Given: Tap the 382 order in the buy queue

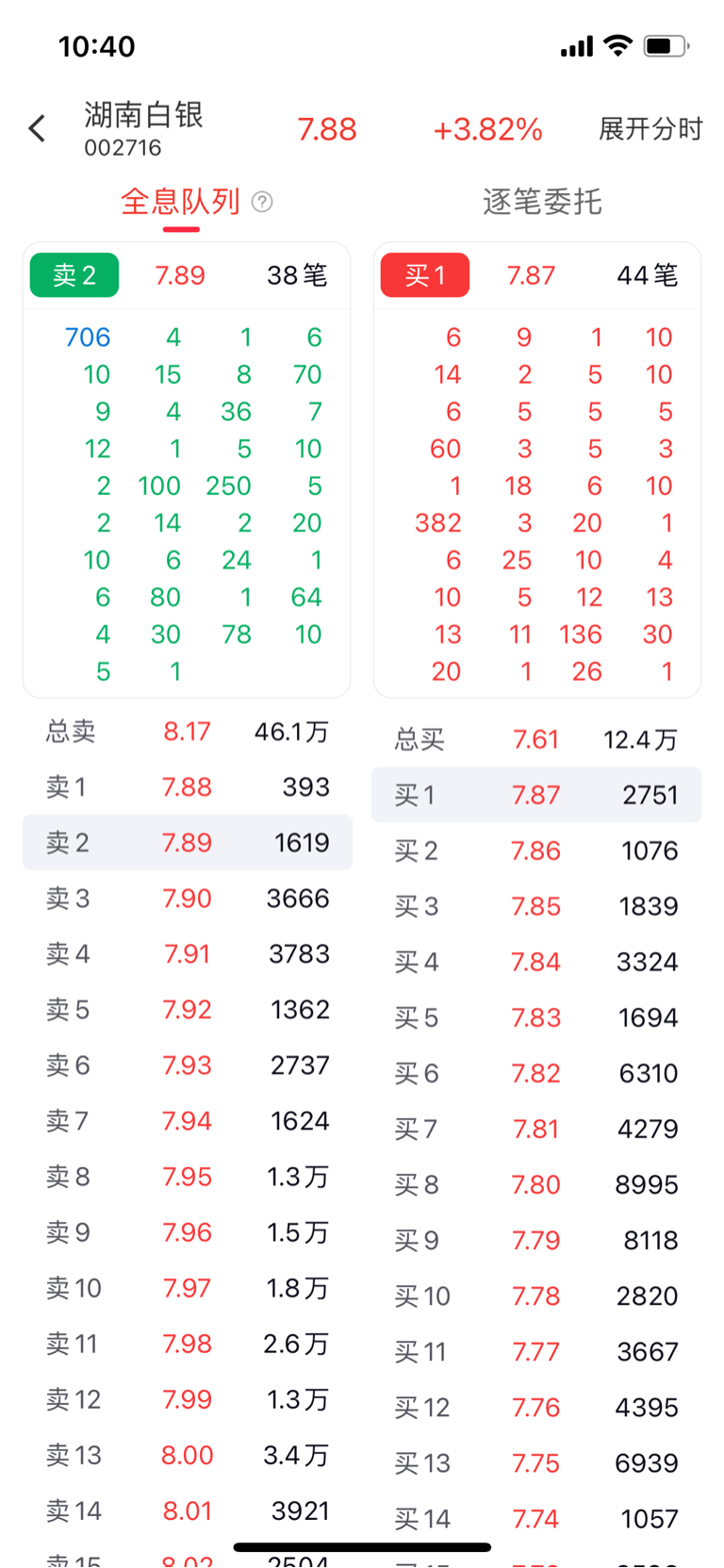Looking at the screenshot, I should coord(438,523).
